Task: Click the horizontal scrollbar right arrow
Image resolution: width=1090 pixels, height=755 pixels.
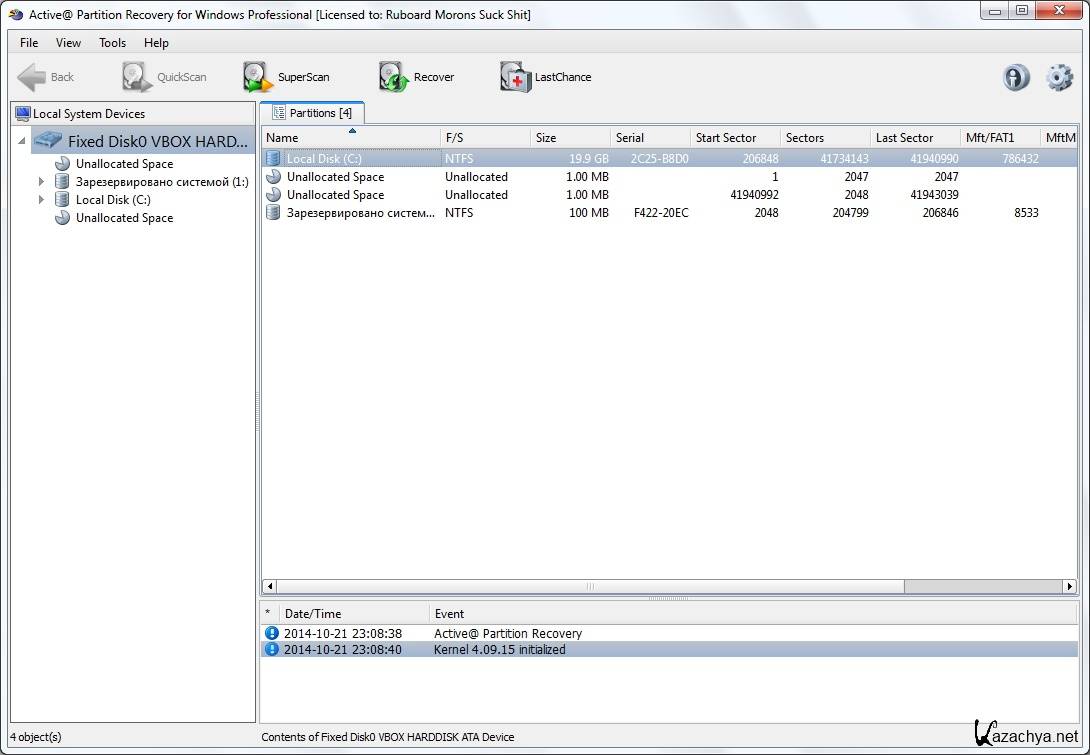Action: click(x=1069, y=587)
